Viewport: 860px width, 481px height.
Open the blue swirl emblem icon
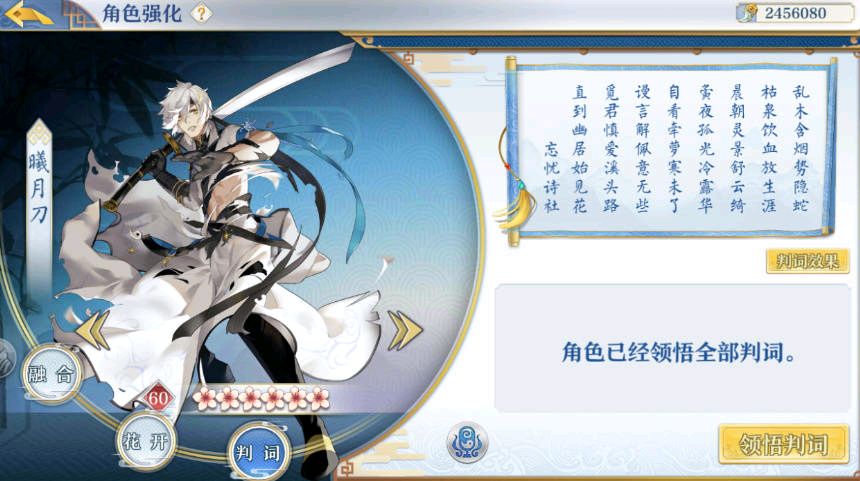click(467, 442)
